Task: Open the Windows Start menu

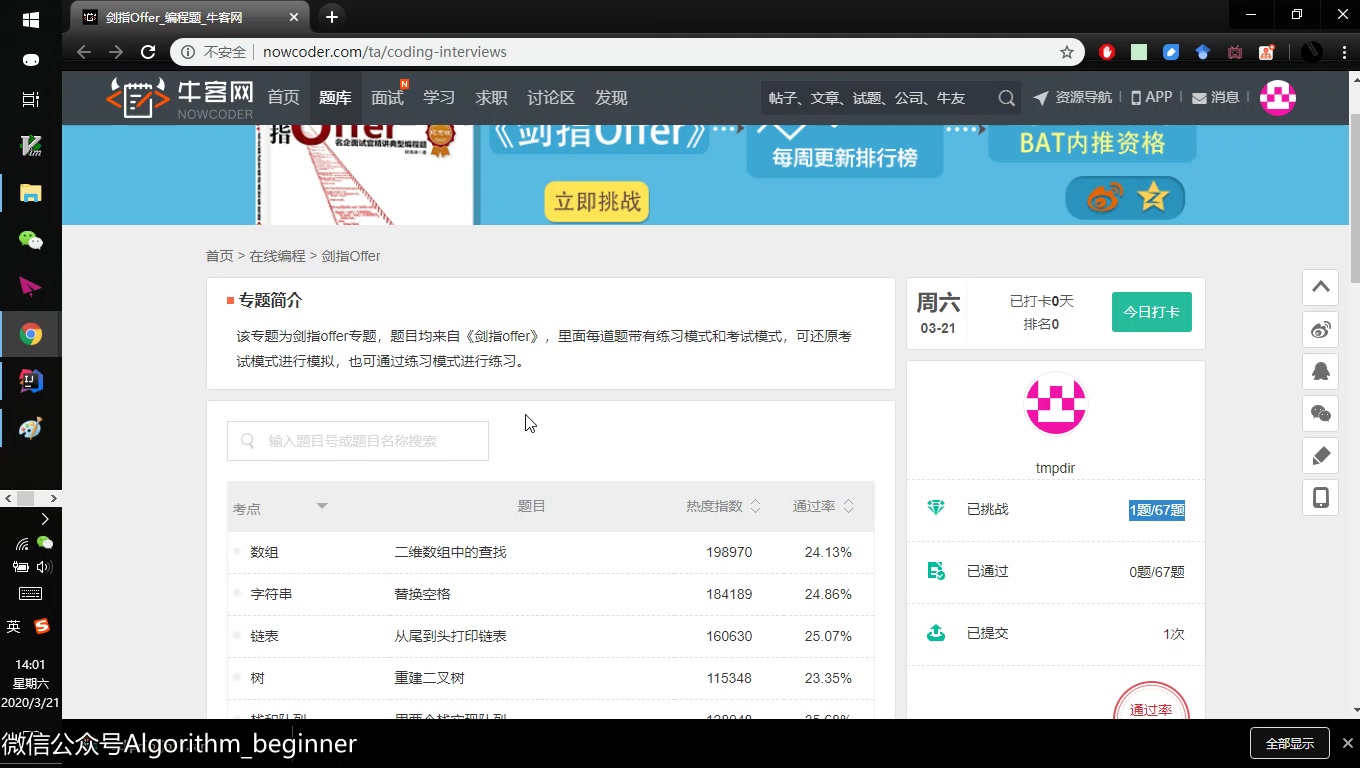Action: (x=30, y=19)
